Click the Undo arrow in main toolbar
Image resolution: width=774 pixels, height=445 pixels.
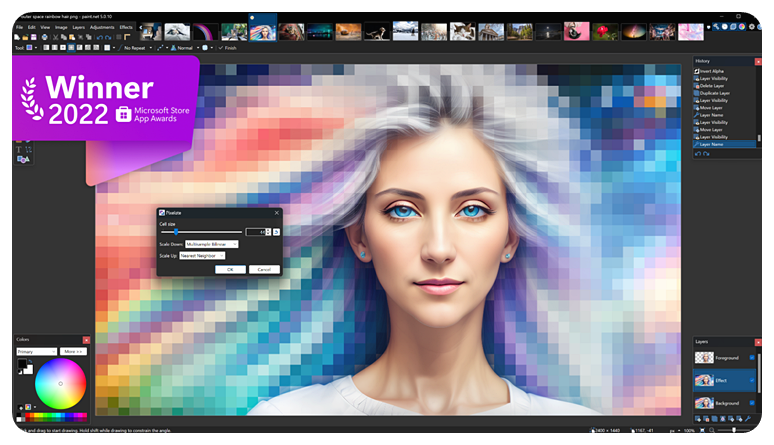(x=100, y=37)
